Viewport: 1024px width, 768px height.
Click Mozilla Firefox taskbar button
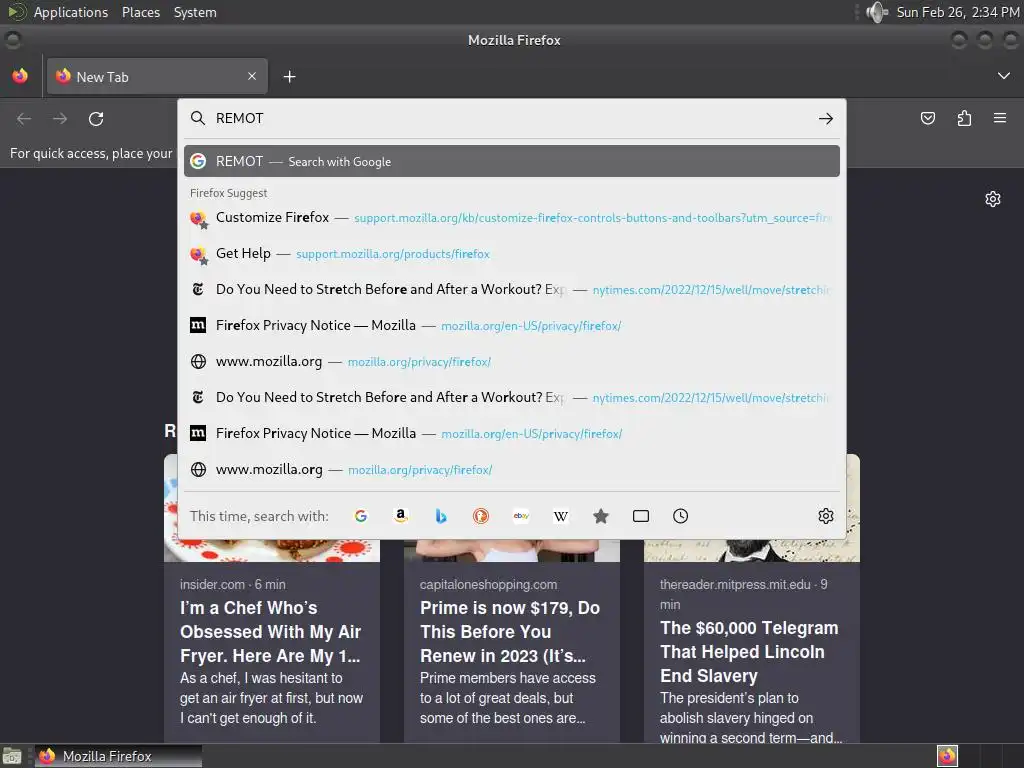(118, 756)
